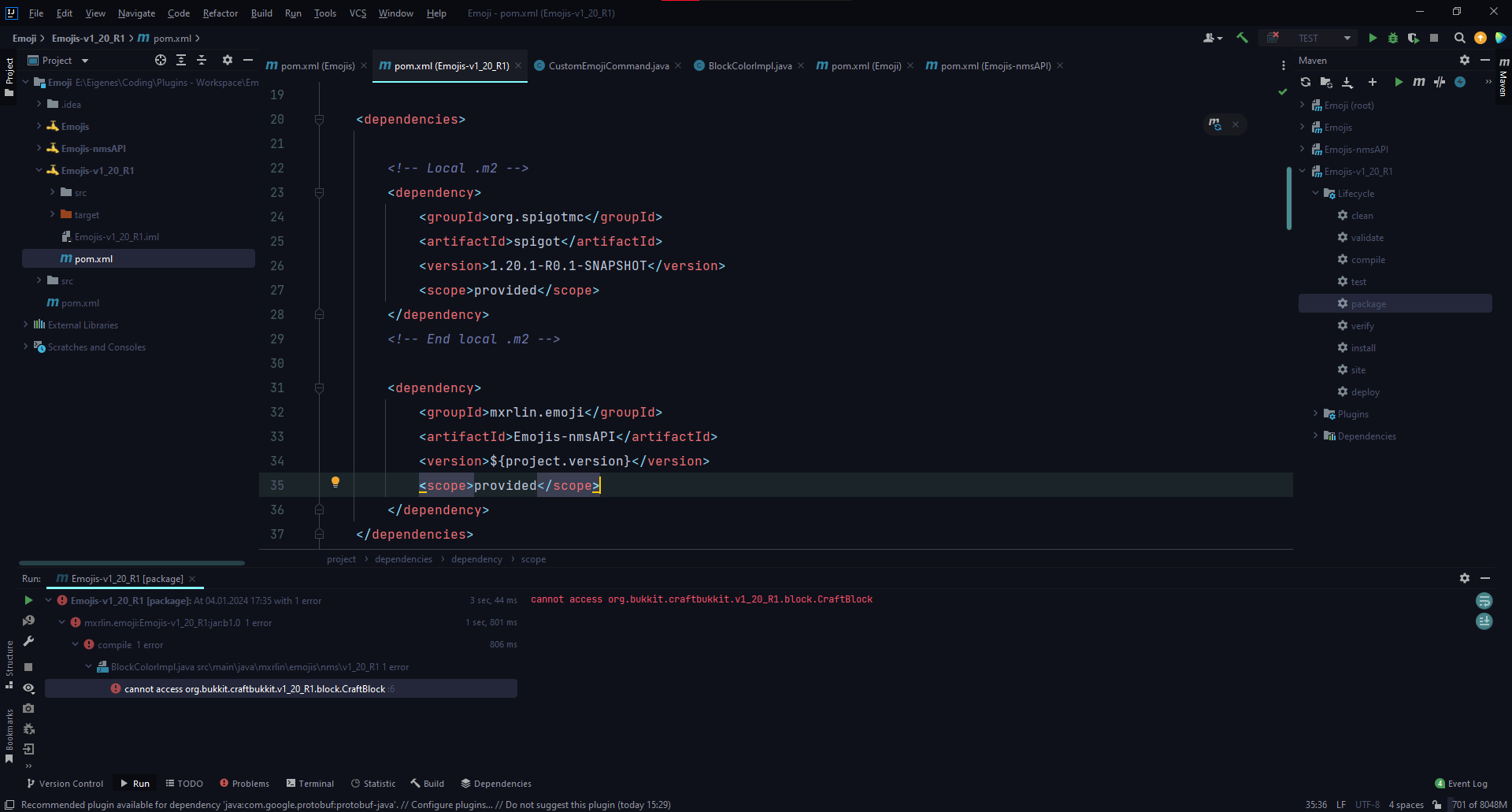Toggle Offline Mode in Maven toolbar
This screenshot has width=1512, height=812.
point(1440,82)
